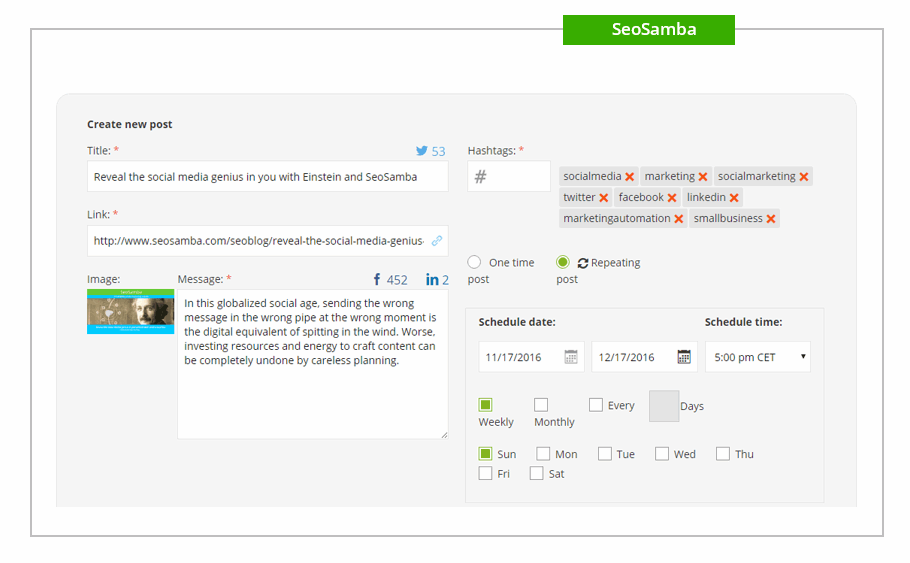
Task: Remove the linkedin hashtag
Action: pyautogui.click(x=734, y=198)
